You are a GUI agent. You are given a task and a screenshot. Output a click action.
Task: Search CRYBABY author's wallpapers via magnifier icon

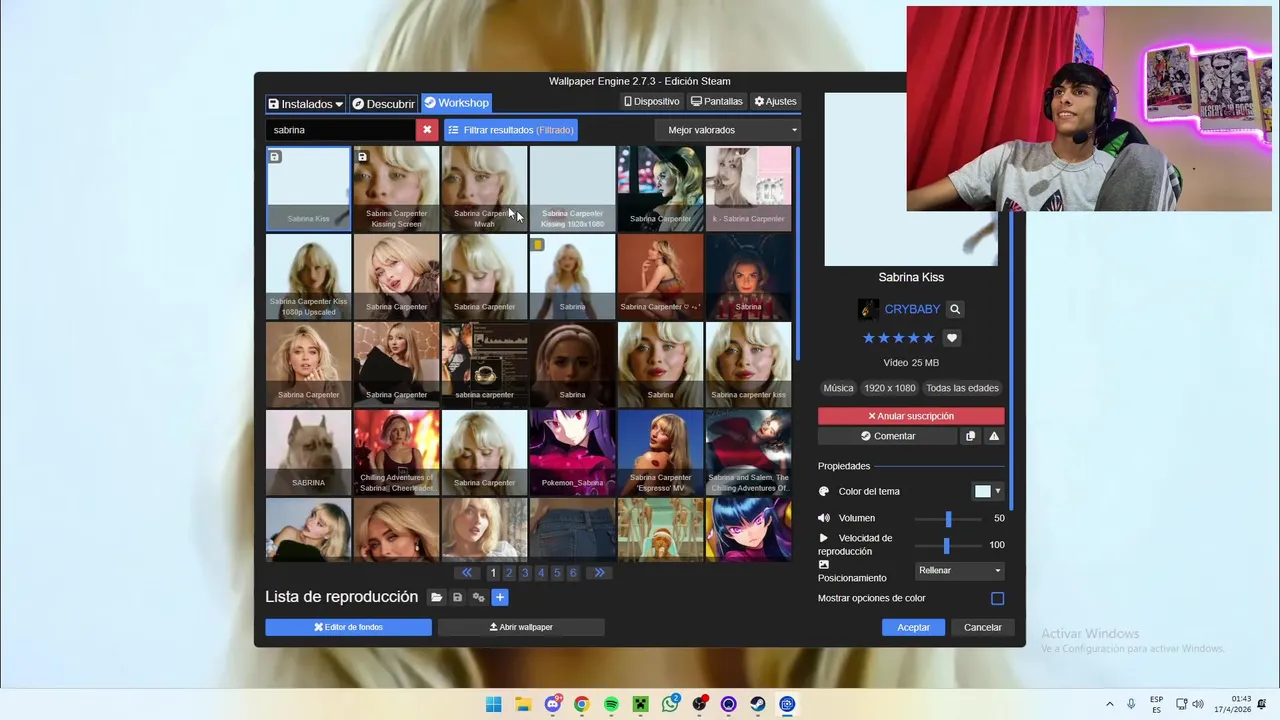955,310
